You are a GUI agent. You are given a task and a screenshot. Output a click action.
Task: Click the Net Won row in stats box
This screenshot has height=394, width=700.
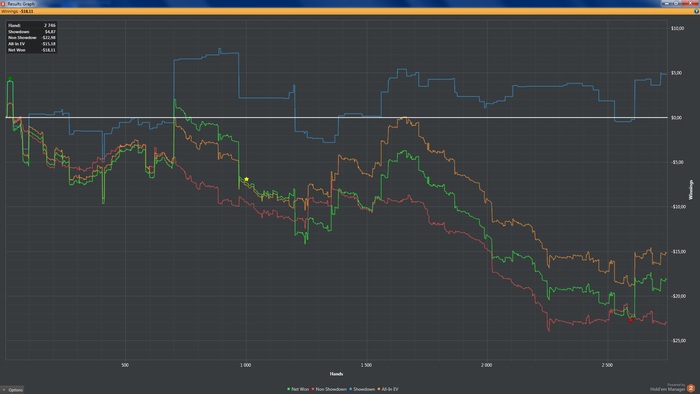pos(32,50)
